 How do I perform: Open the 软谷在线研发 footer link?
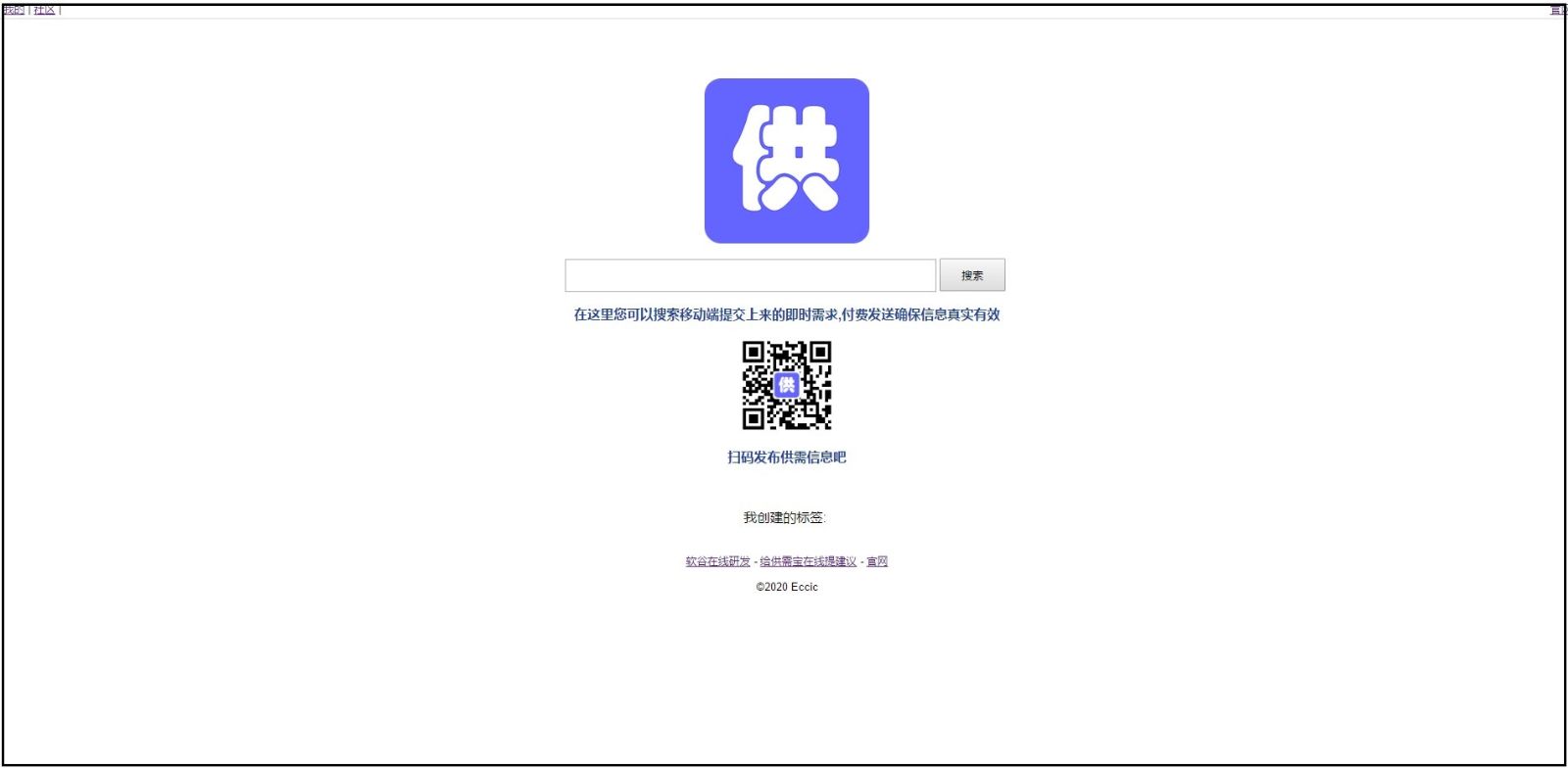(x=717, y=561)
